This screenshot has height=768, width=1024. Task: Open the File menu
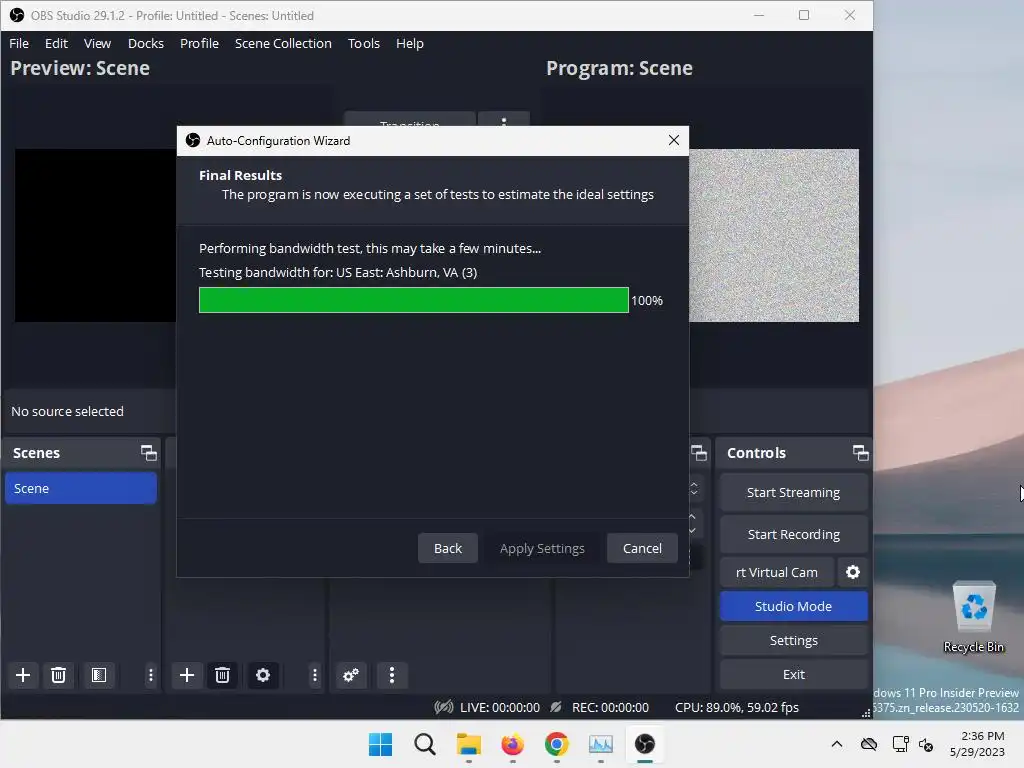(x=19, y=43)
